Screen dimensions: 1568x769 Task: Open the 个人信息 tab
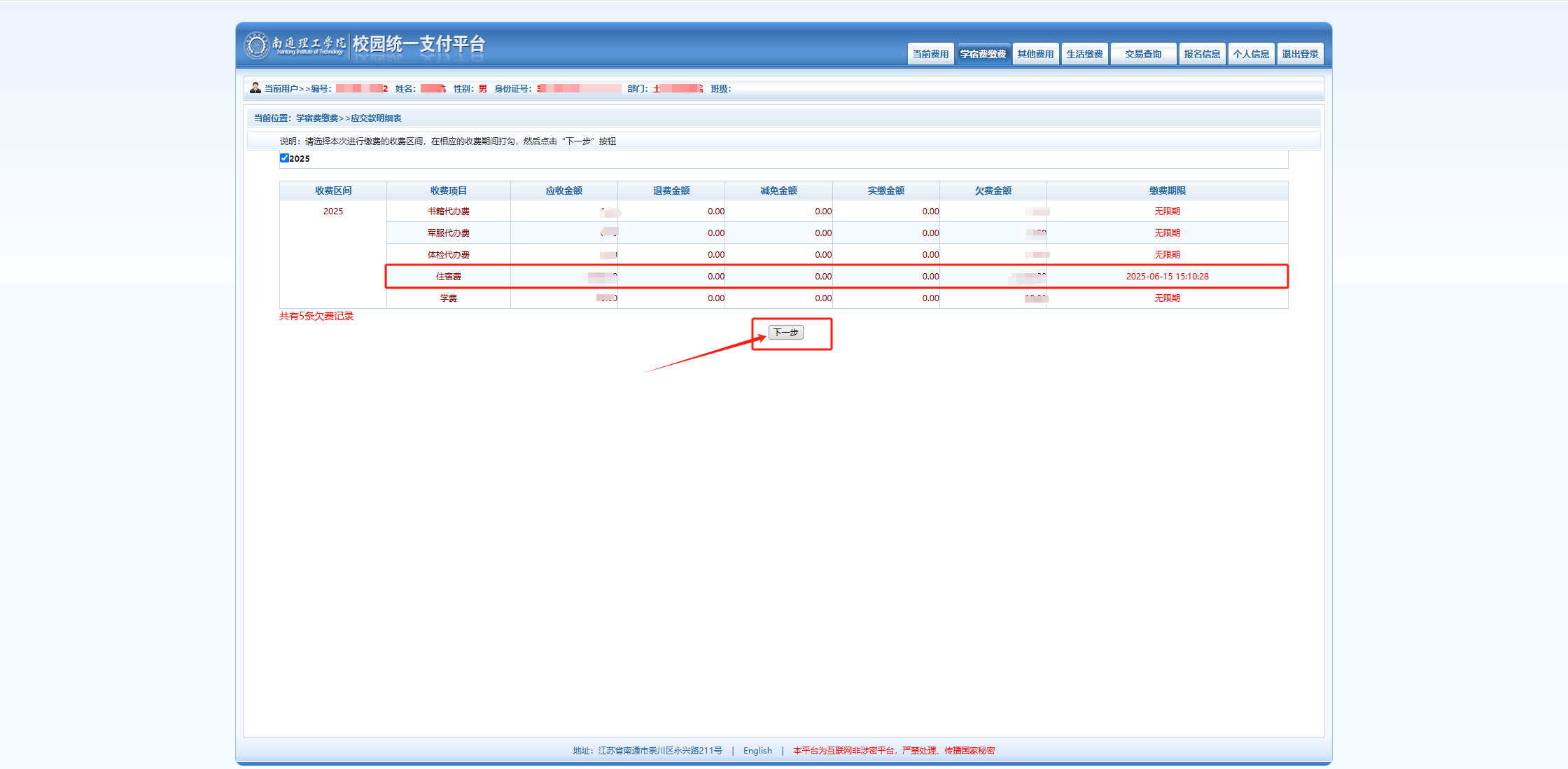pos(1251,54)
